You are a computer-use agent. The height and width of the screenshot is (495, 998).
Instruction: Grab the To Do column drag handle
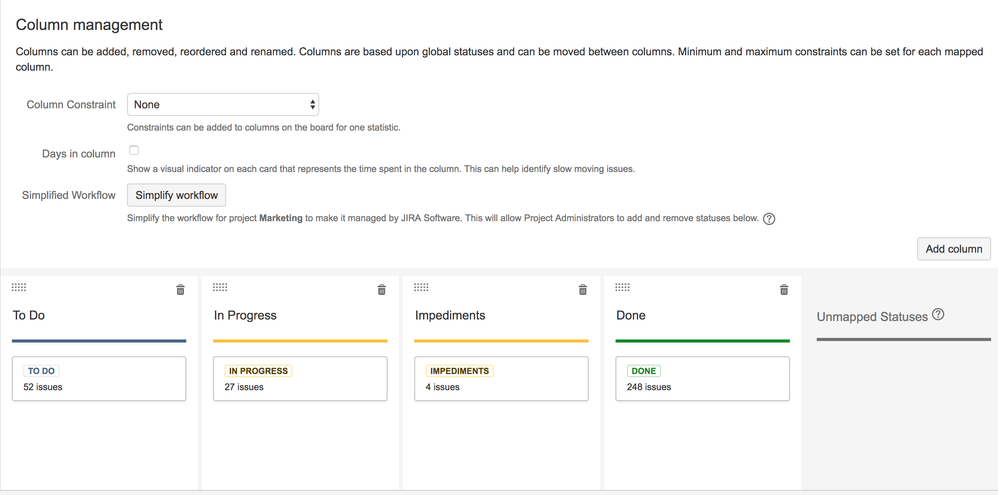click(x=19, y=288)
